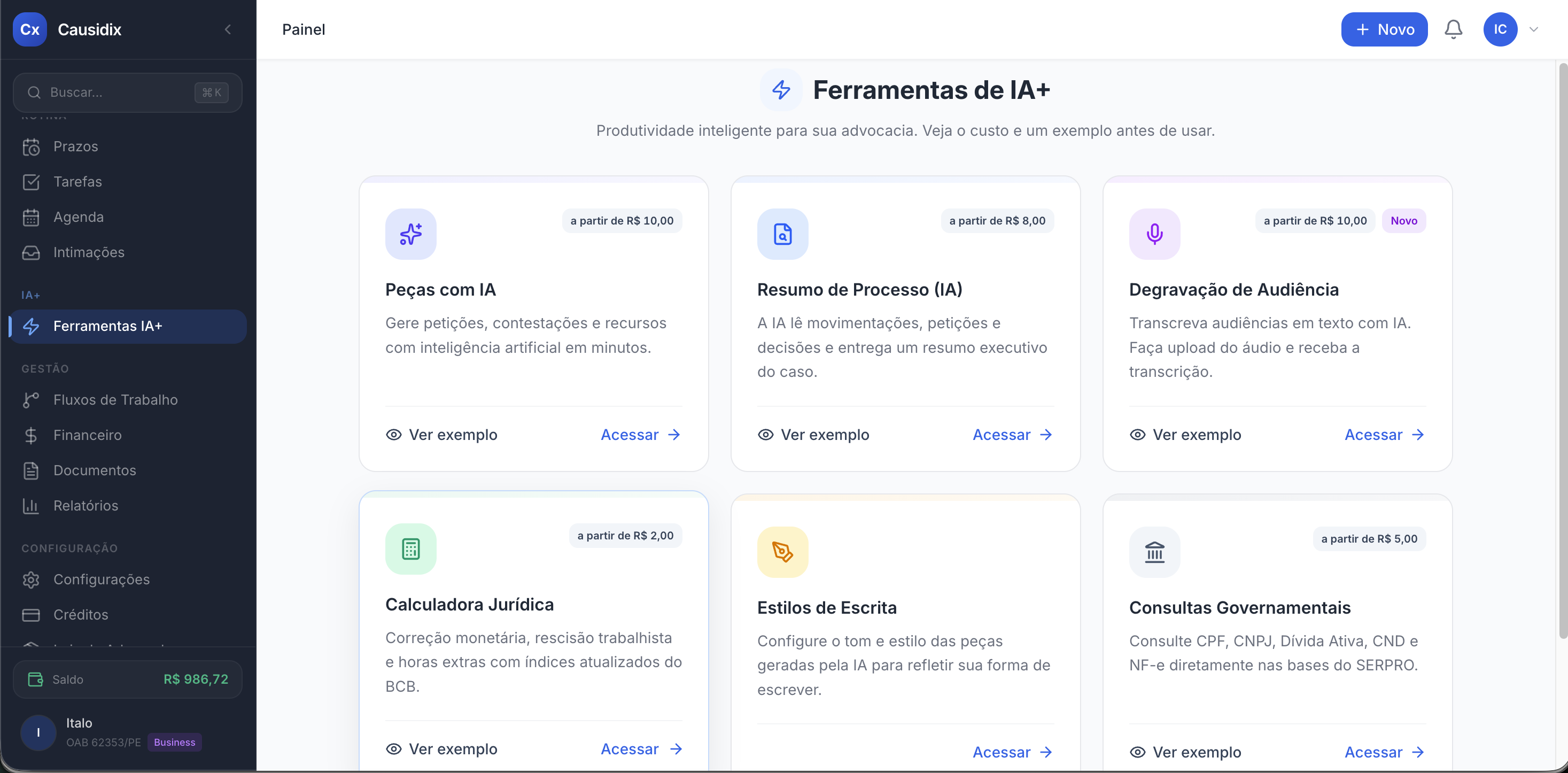
Task: Click the lightning bolt header icon
Action: pyautogui.click(x=781, y=90)
